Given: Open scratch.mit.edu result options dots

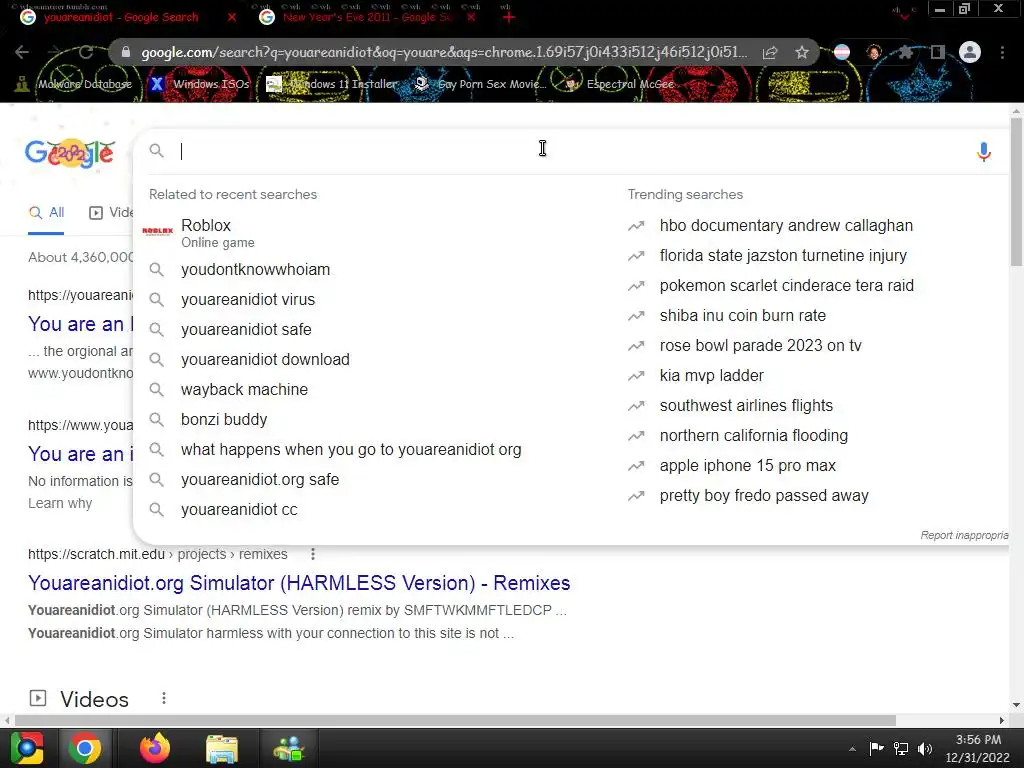Looking at the screenshot, I should coord(313,554).
